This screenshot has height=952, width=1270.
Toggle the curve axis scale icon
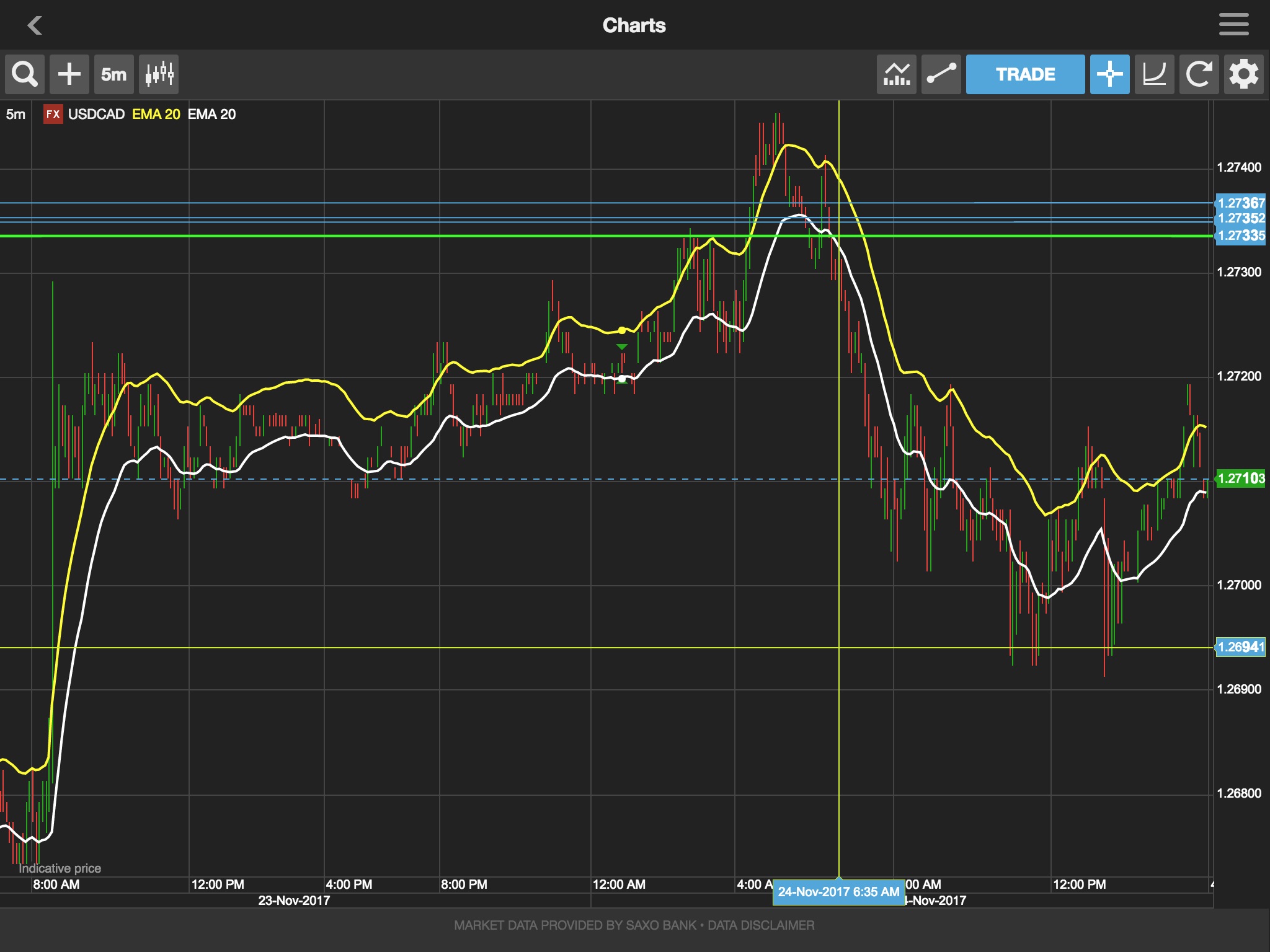click(x=1154, y=74)
